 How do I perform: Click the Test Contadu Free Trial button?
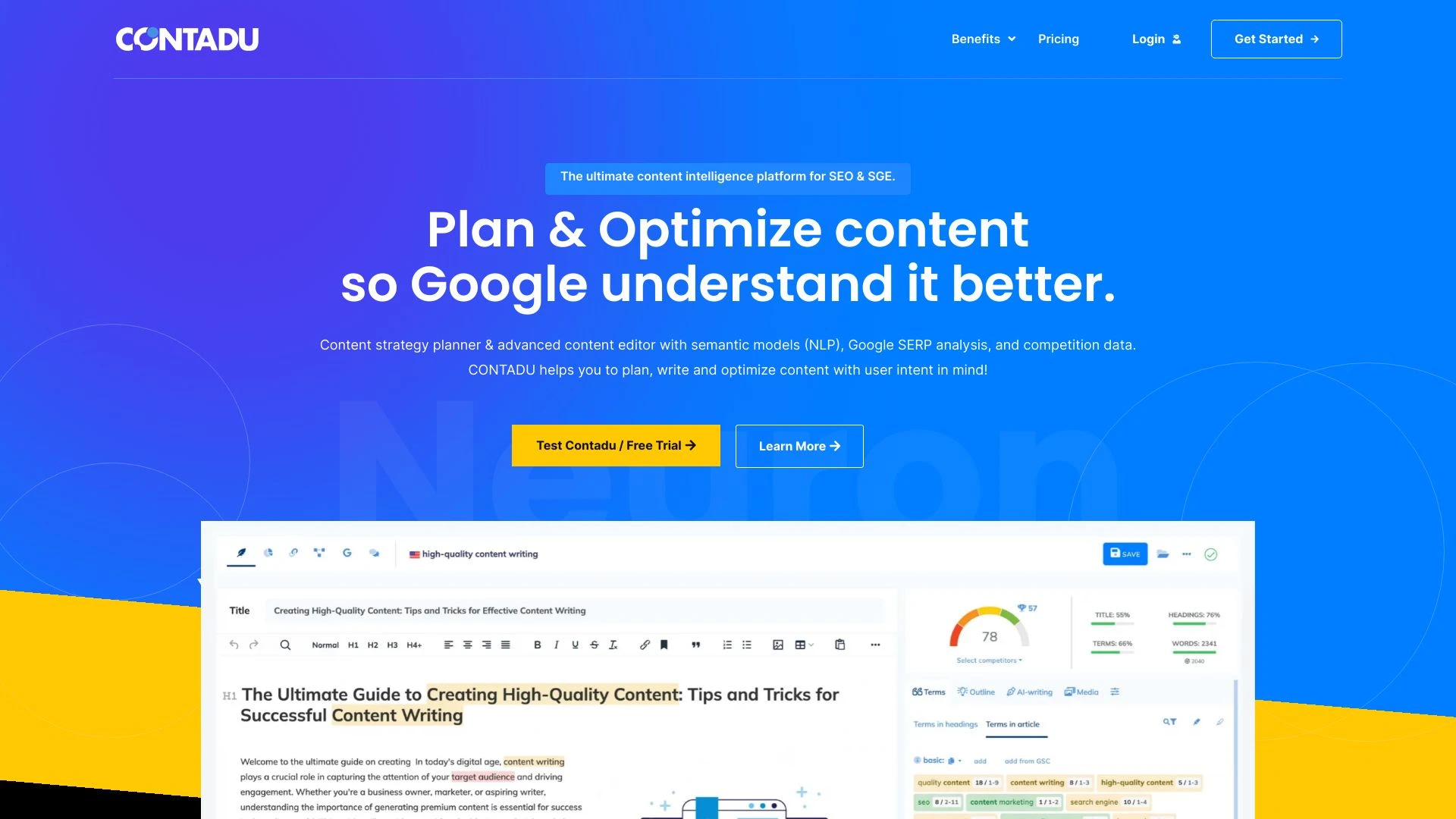(x=616, y=445)
